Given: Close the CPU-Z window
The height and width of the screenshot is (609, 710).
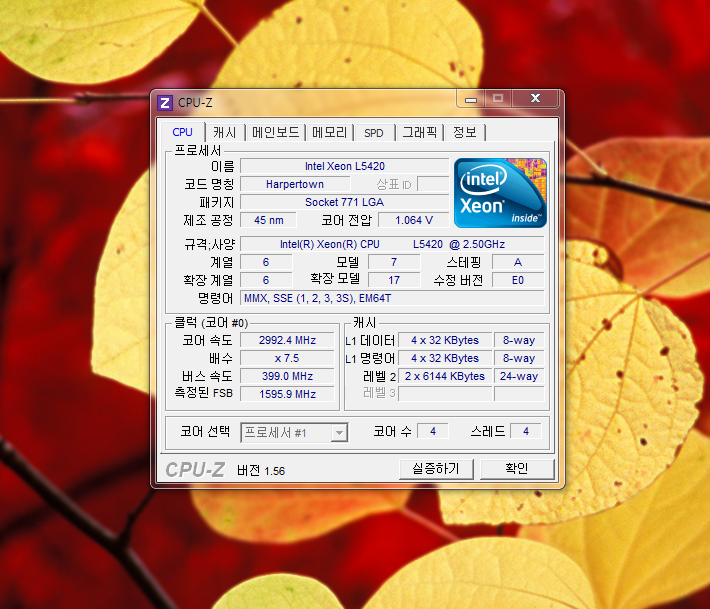Looking at the screenshot, I should point(535,98).
